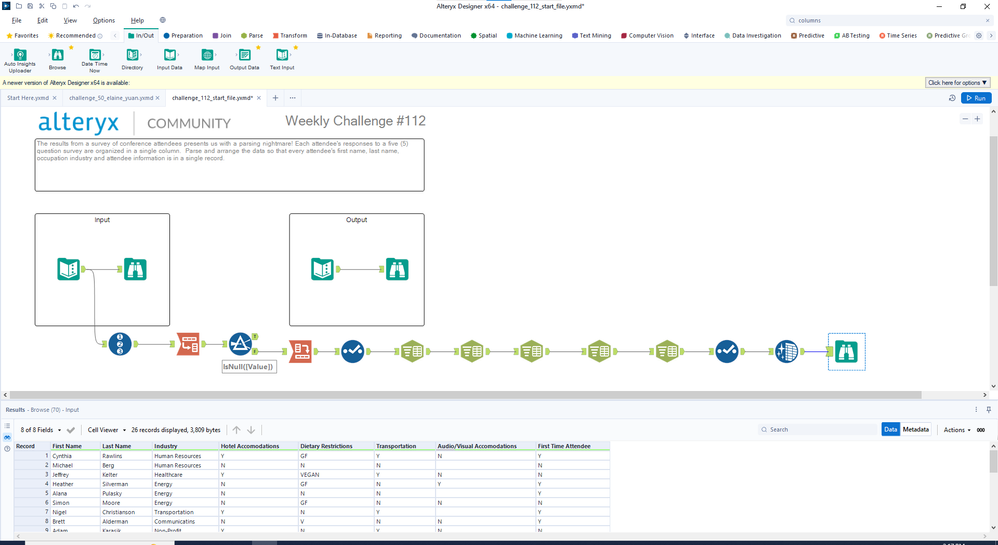Switch to the Parse tool category
This screenshot has height=545, width=998.
252,36
